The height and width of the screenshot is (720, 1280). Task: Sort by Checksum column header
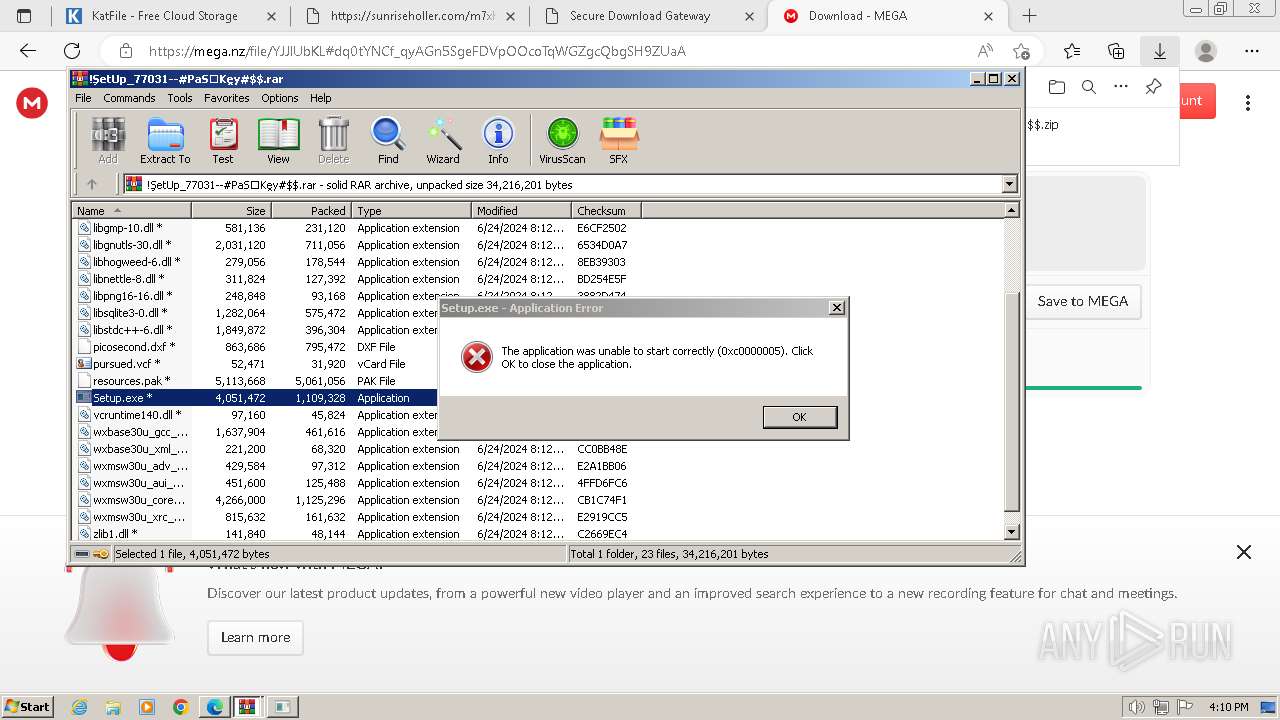click(606, 210)
